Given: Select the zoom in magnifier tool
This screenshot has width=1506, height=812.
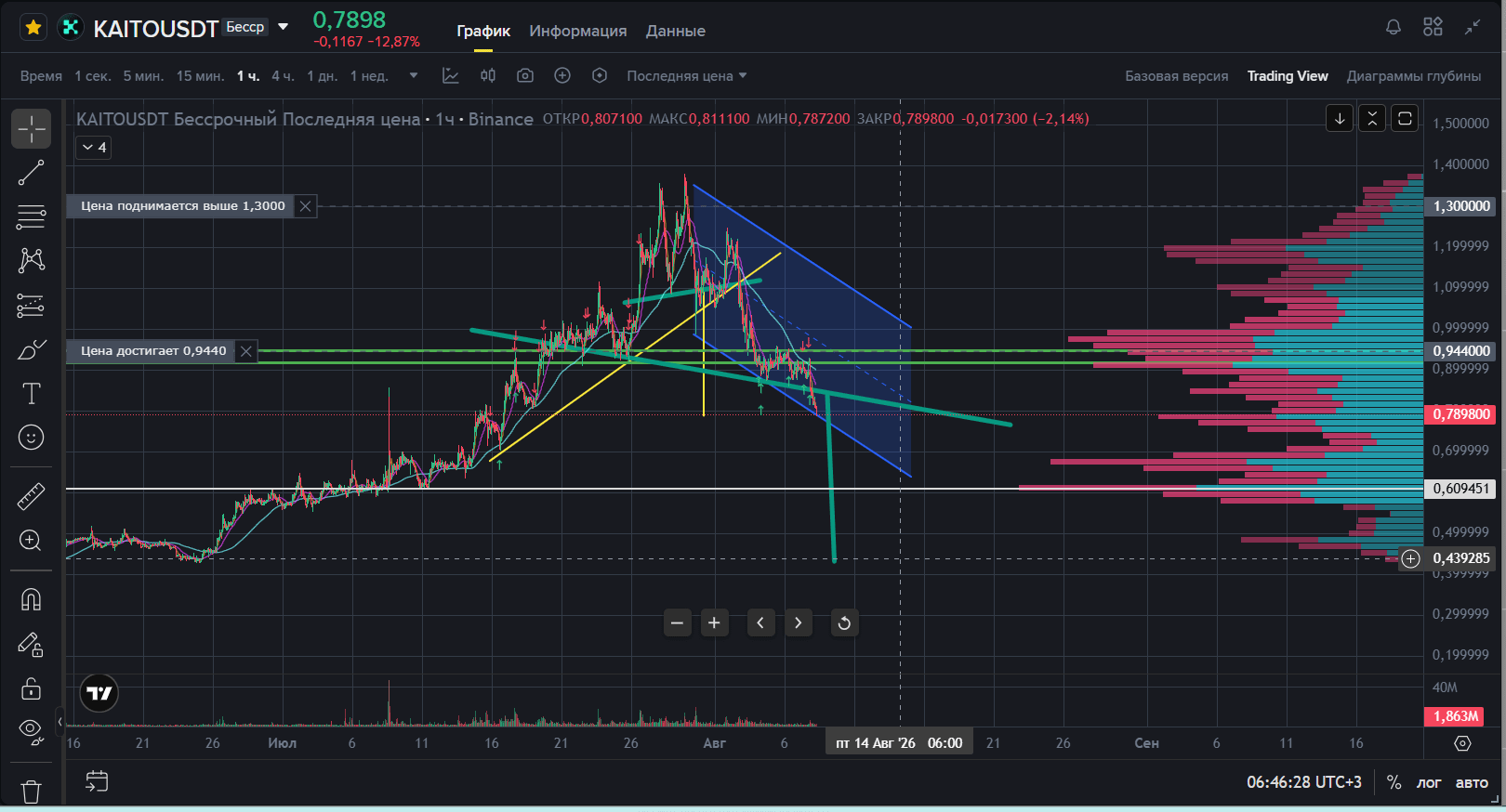Looking at the screenshot, I should 31,541.
